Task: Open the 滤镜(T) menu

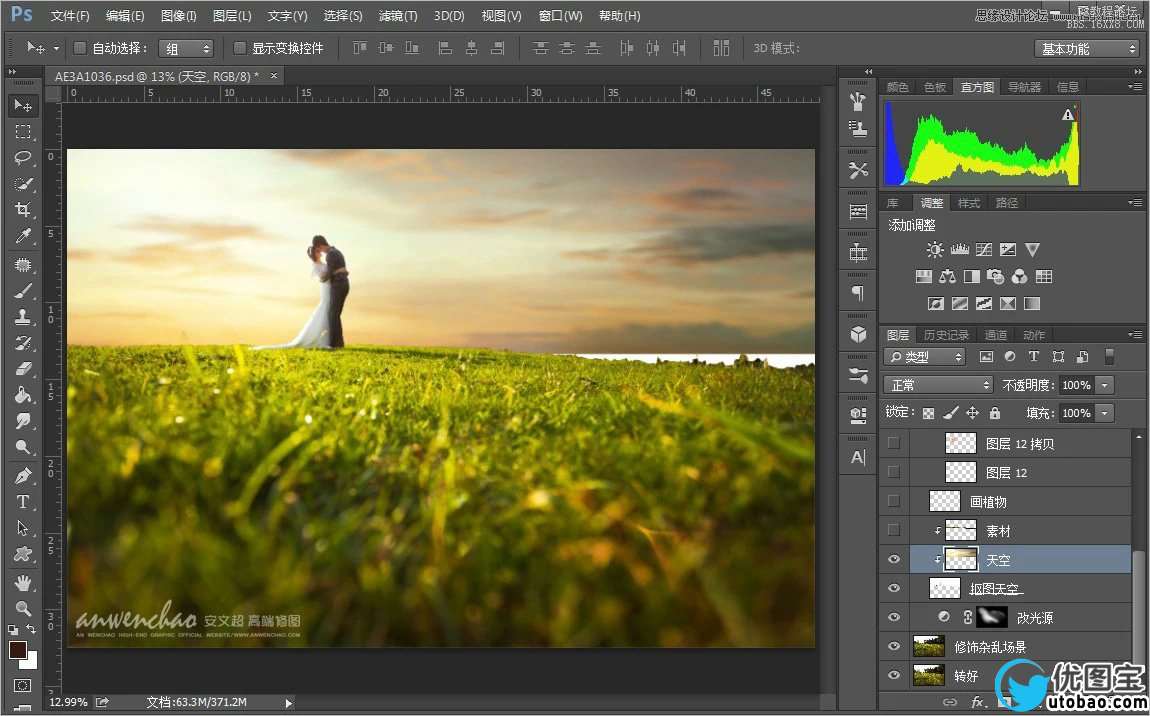Action: 398,15
